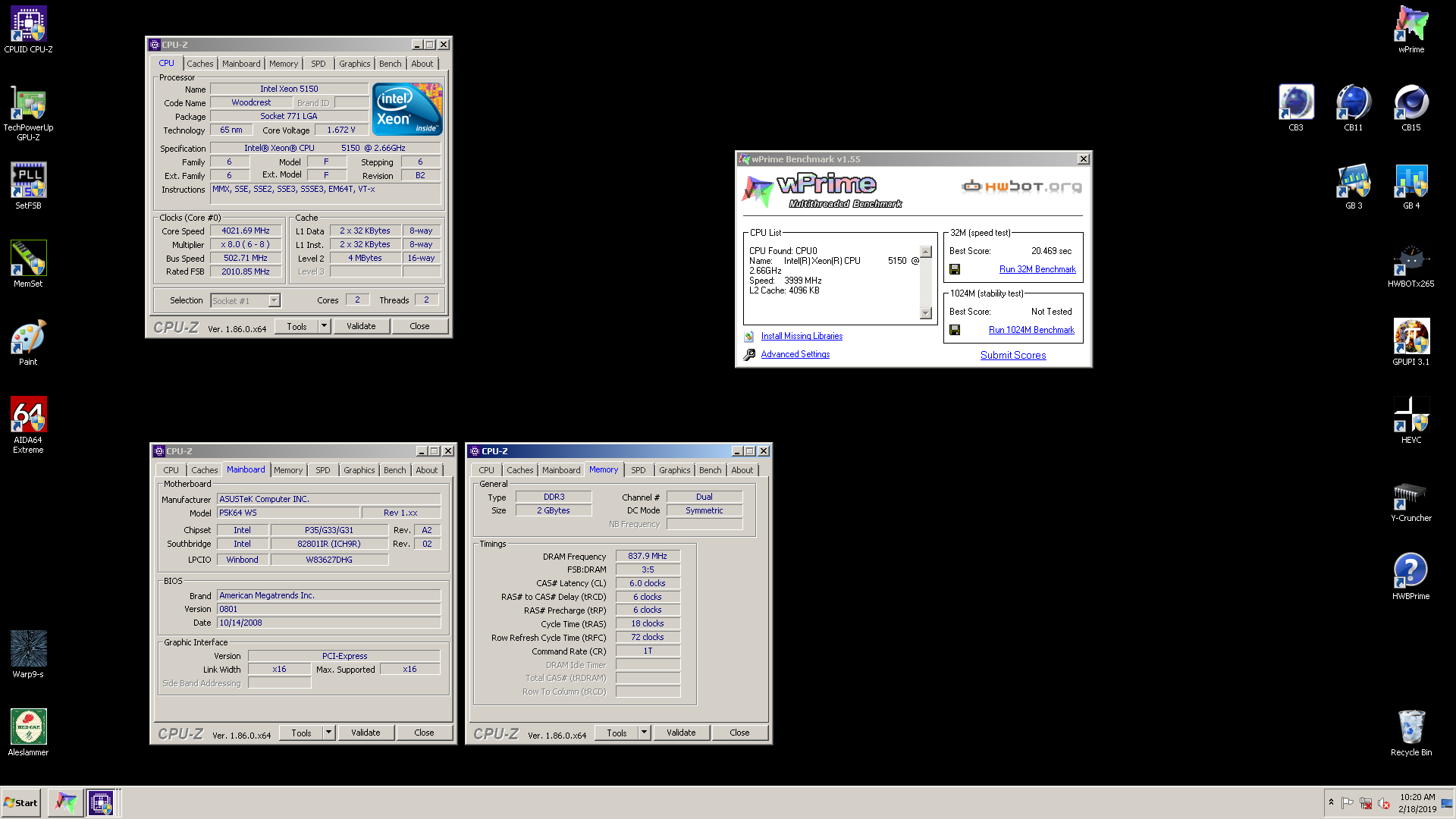Image resolution: width=1456 pixels, height=819 pixels.
Task: Launch the MemSet desktop shortcut
Action: [x=28, y=264]
